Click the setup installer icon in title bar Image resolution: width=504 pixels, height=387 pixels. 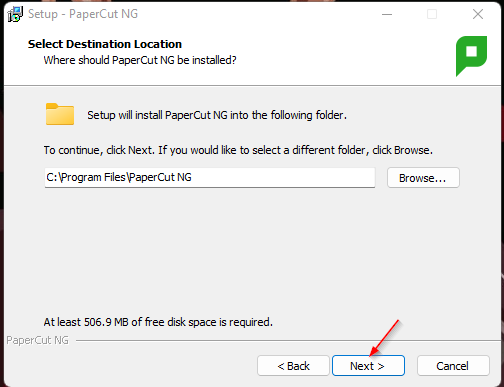[15, 14]
